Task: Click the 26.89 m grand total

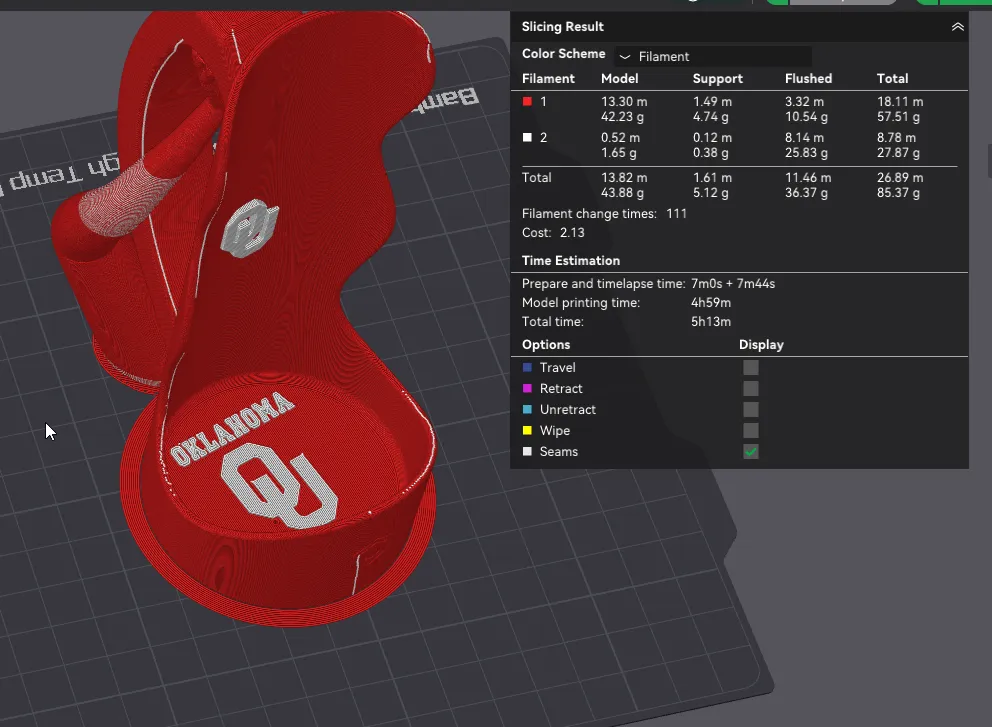Action: (900, 178)
